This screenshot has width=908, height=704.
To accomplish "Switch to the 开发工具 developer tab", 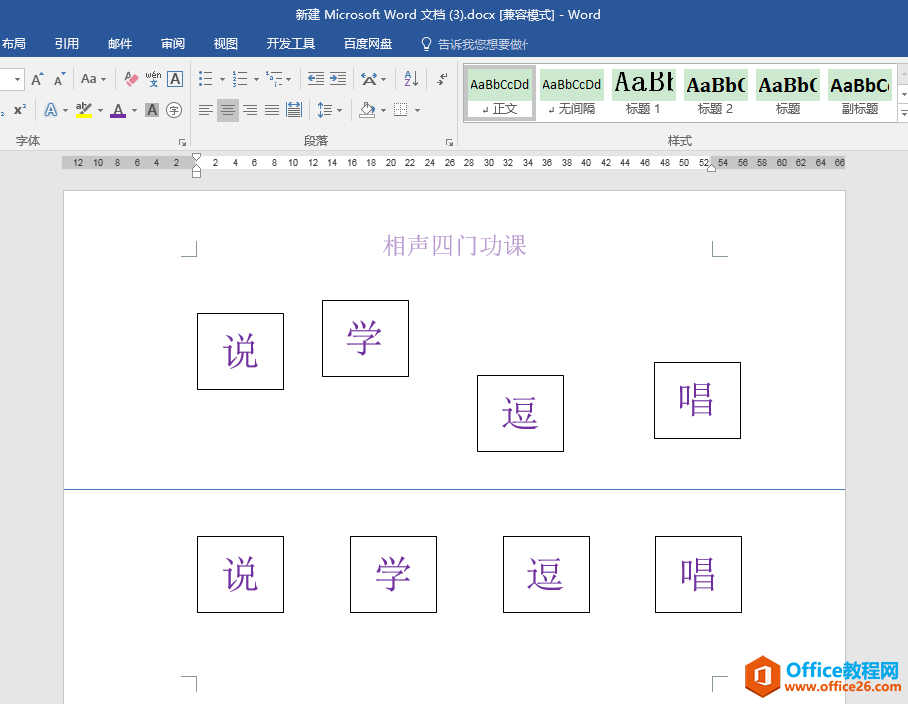I will click(x=291, y=44).
